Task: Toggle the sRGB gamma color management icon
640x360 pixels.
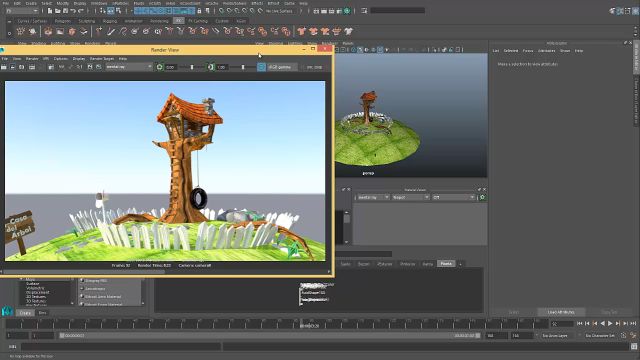Action: (x=261, y=67)
